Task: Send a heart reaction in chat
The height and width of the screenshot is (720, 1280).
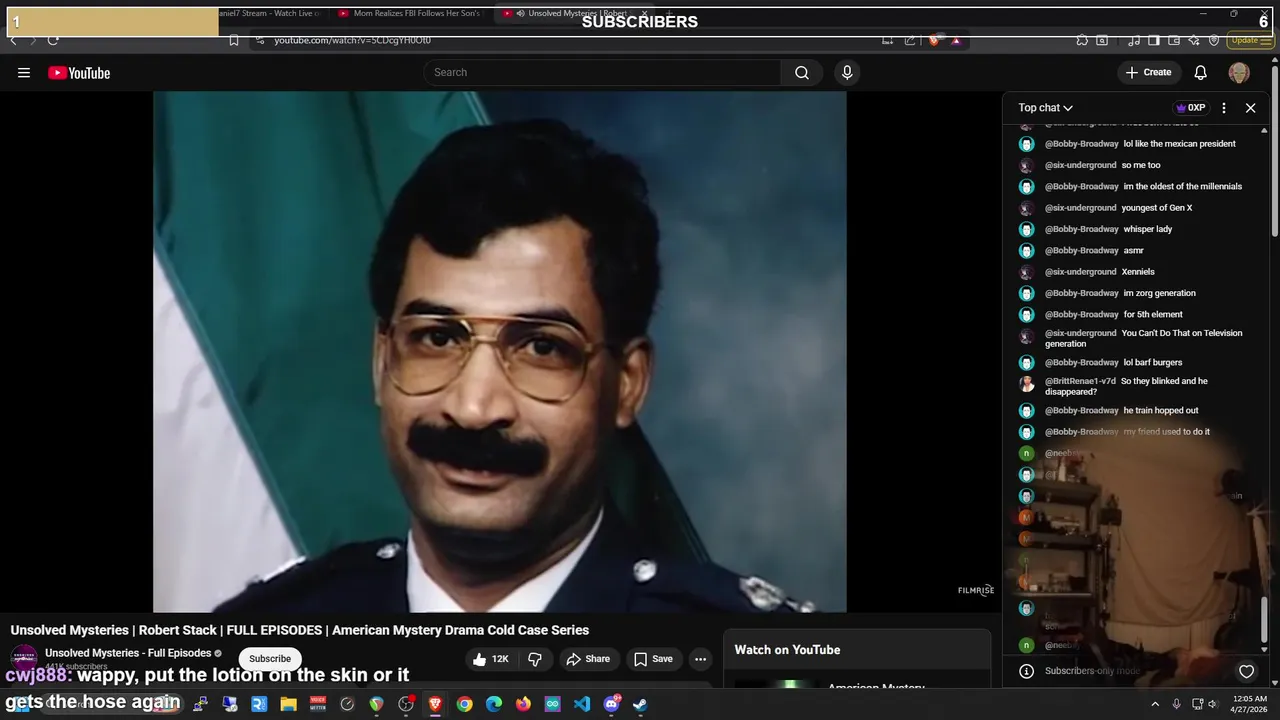Action: [1246, 671]
